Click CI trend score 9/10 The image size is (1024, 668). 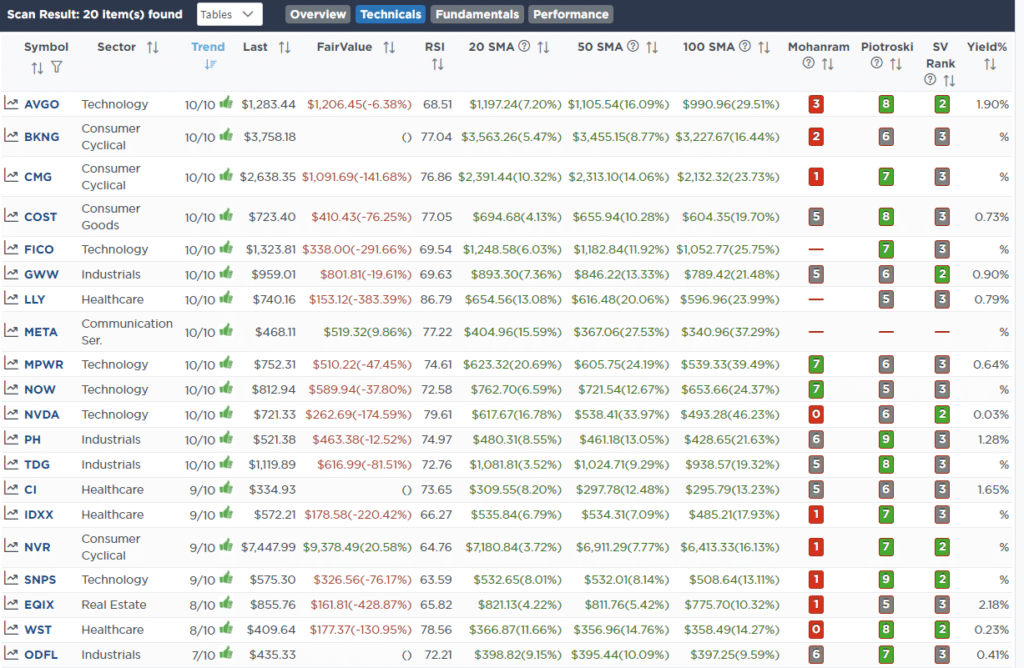202,490
